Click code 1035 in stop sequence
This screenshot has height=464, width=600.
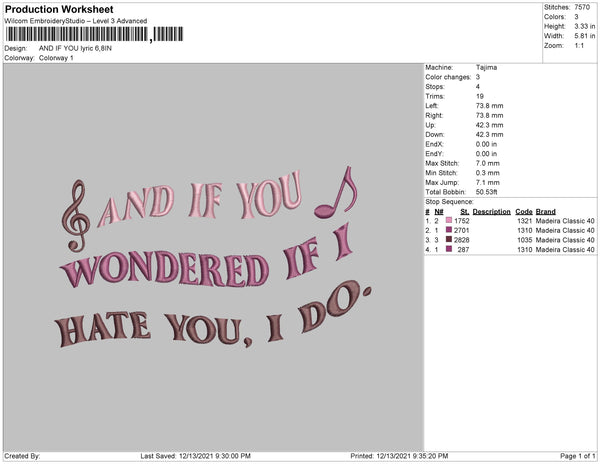pos(524,240)
